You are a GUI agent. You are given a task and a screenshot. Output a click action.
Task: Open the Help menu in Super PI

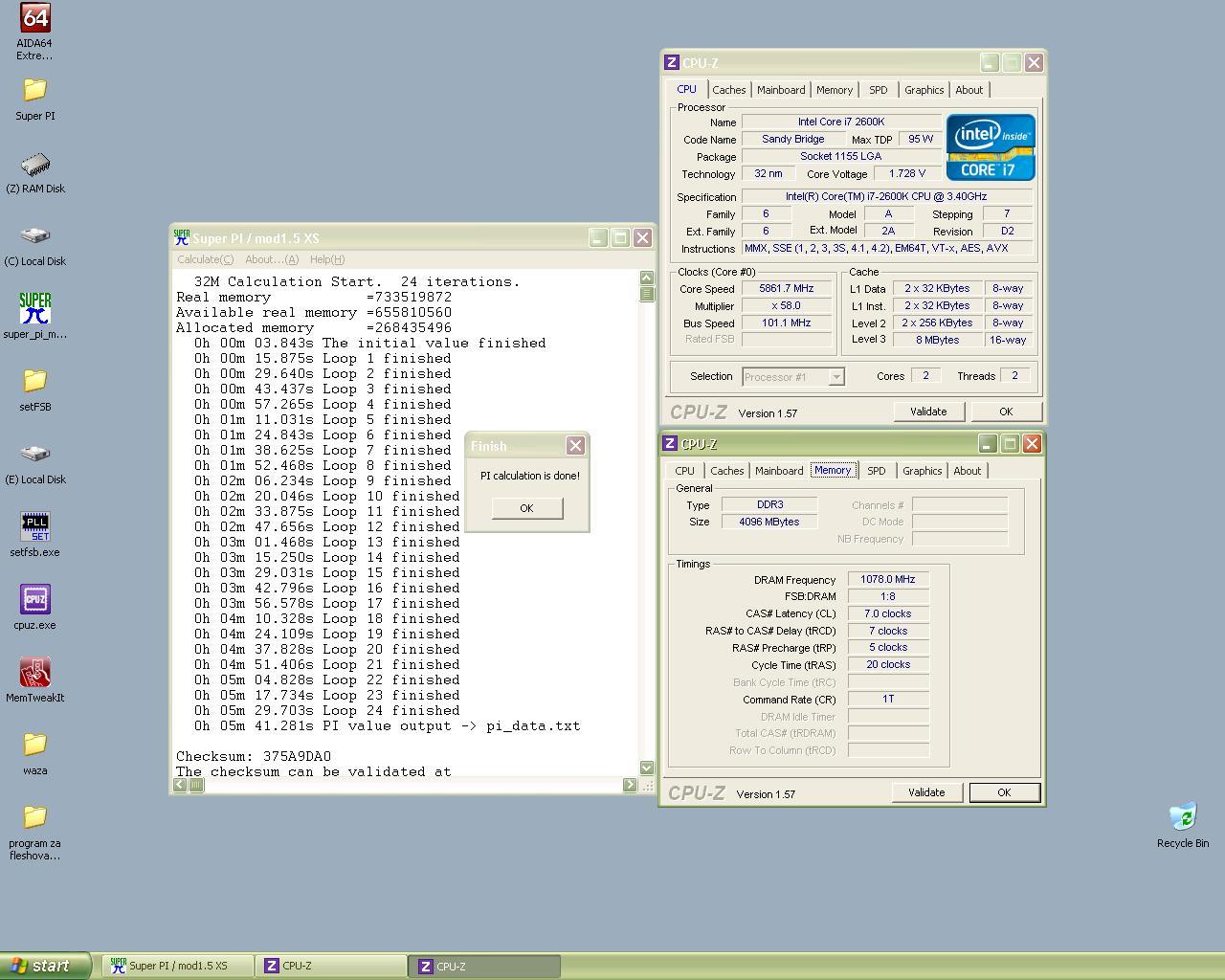coord(326,259)
